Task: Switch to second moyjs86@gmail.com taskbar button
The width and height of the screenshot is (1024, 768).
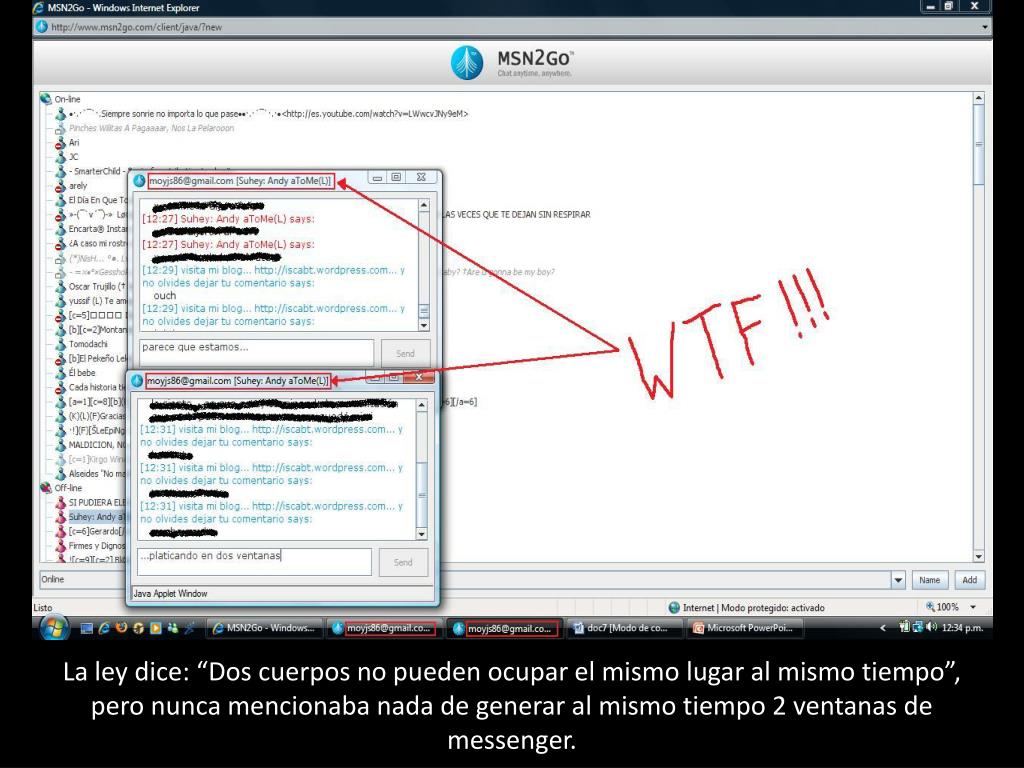Action: coord(504,628)
